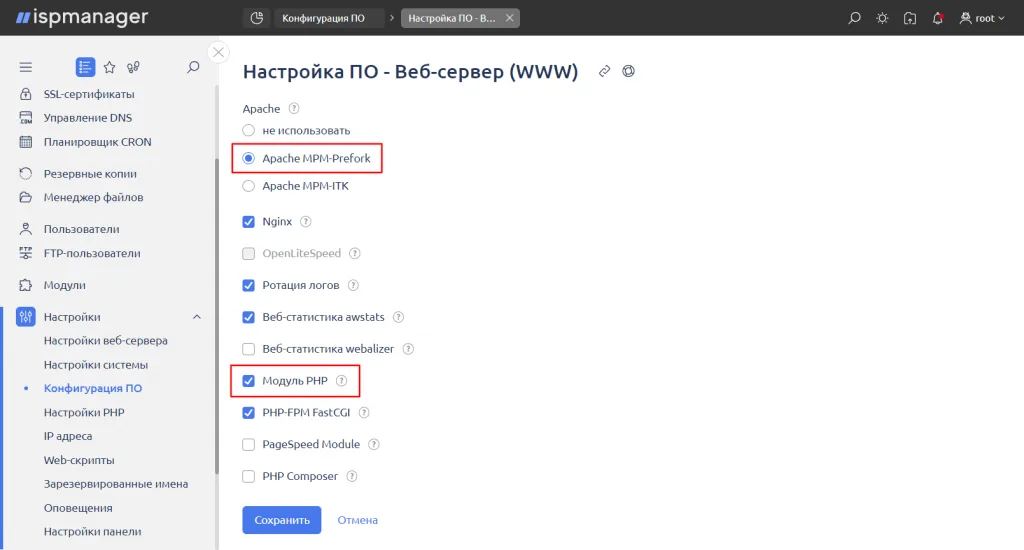Go to Оповещения
The width and height of the screenshot is (1024, 550).
pyautogui.click(x=78, y=508)
